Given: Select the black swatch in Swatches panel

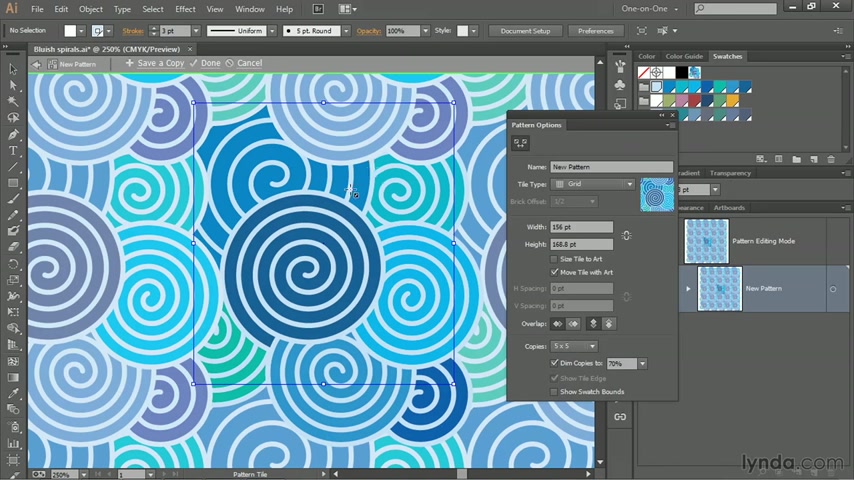Looking at the screenshot, I should coord(682,72).
